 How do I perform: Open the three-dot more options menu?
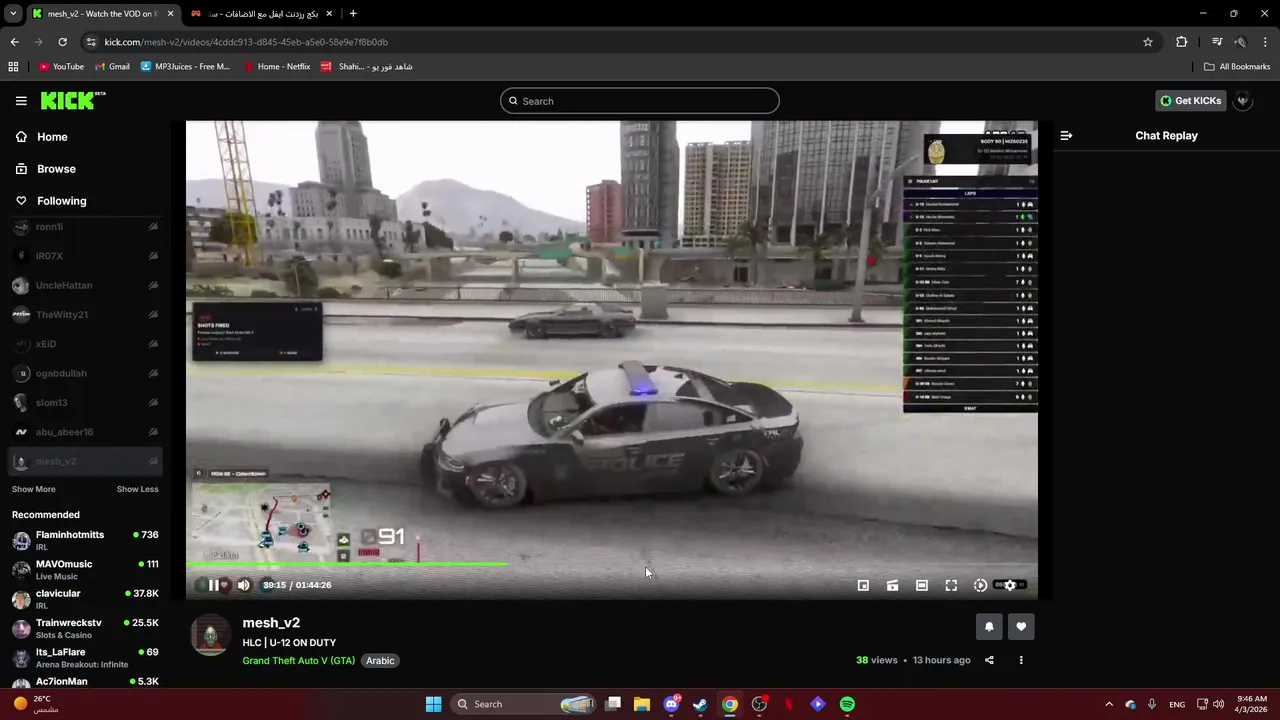1021,660
